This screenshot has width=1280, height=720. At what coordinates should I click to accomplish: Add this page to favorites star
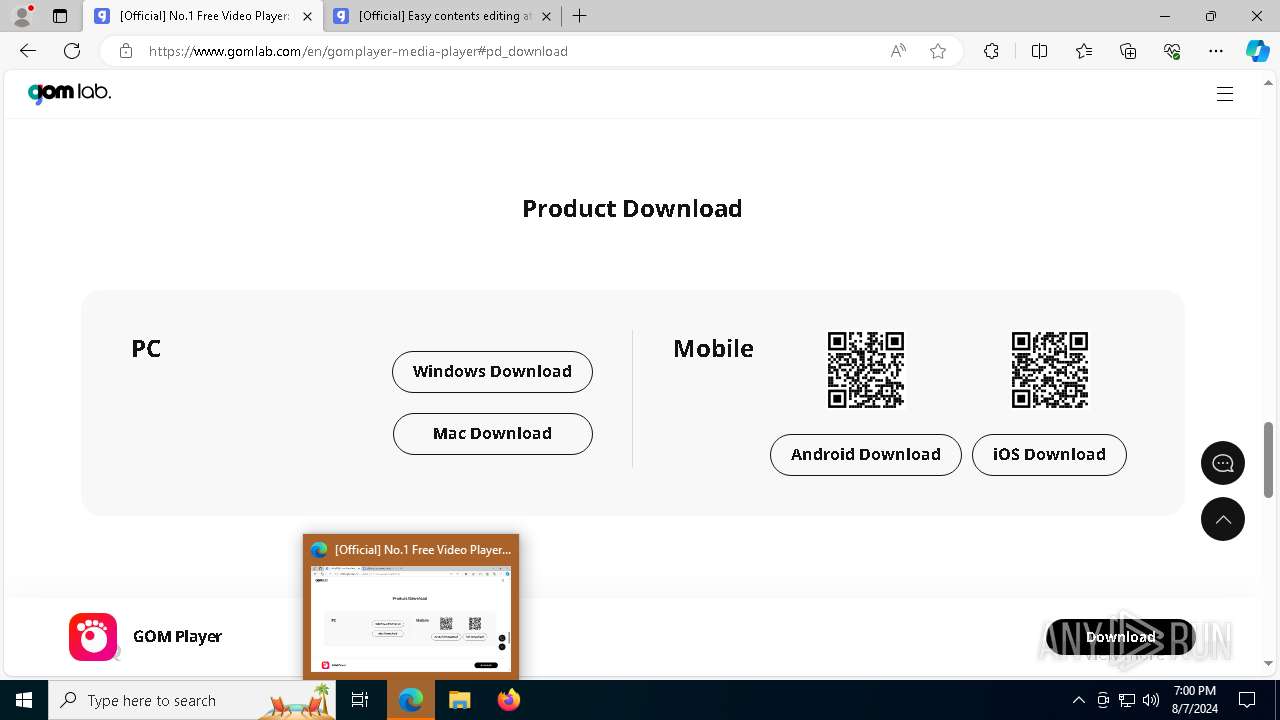[x=938, y=51]
